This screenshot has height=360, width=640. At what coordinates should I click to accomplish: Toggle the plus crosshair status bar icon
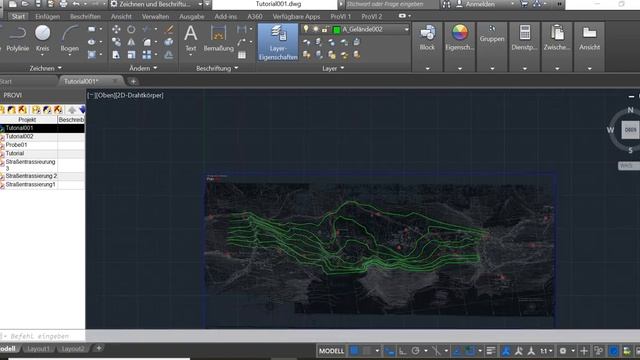pyautogui.click(x=584, y=351)
